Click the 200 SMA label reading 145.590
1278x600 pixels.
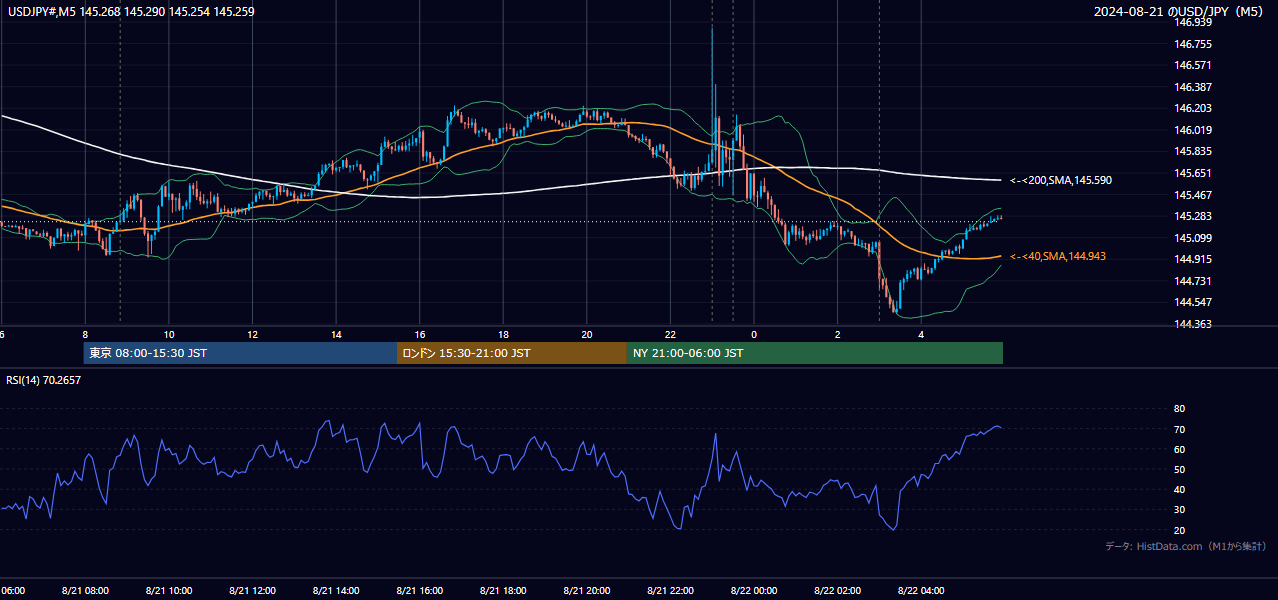pyautogui.click(x=1061, y=181)
